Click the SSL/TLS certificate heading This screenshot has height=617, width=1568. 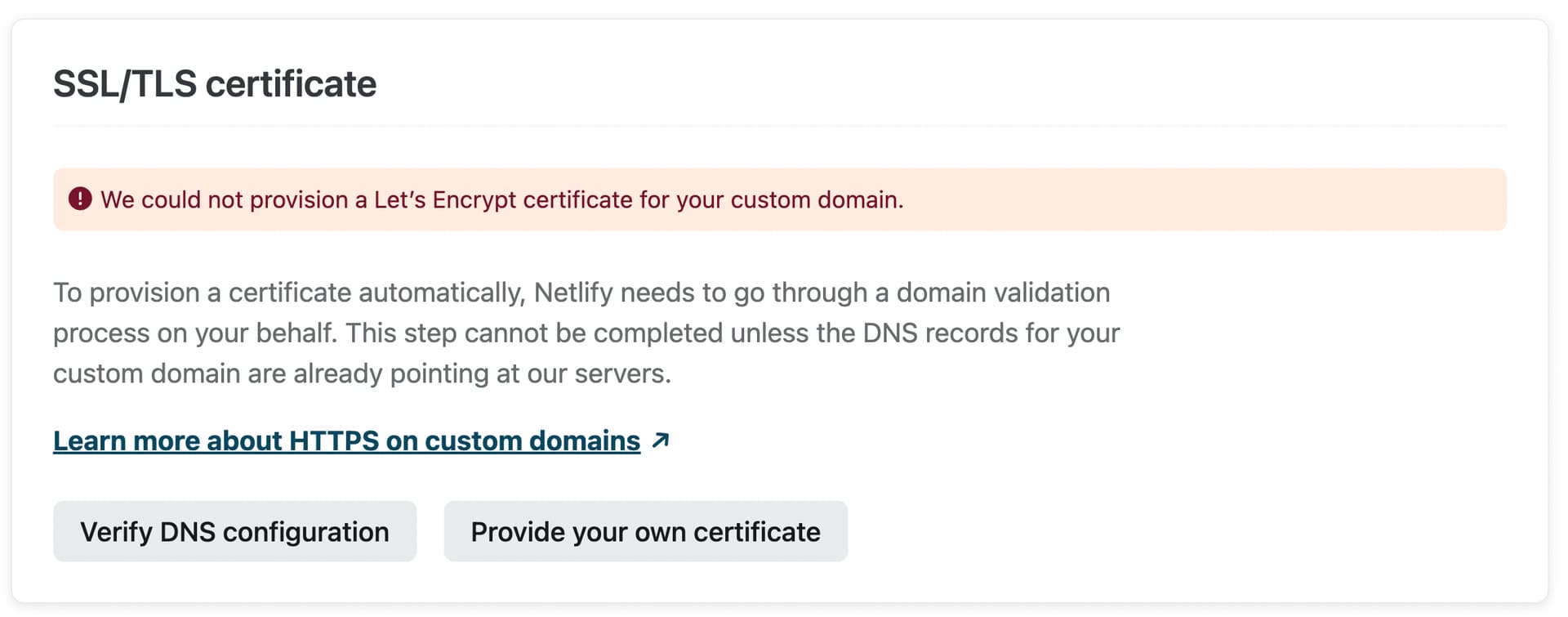tap(215, 83)
